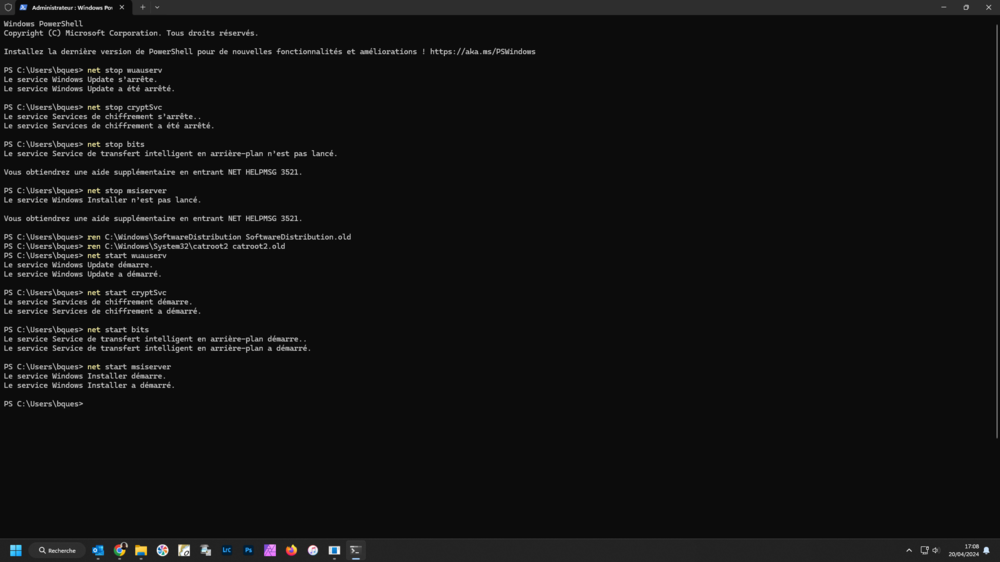This screenshot has width=1000, height=562.
Task: Close the Administrateur PowerShell tab
Action: pos(122,8)
